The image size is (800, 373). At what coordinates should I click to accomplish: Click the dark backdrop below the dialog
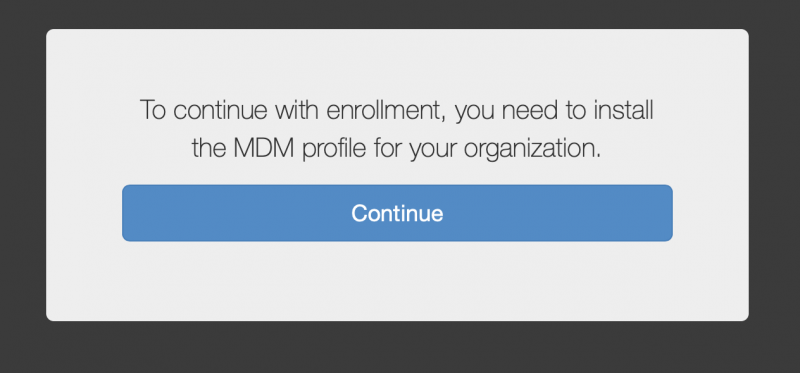(397, 348)
